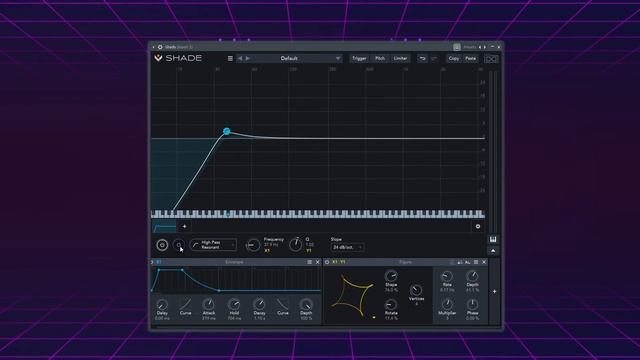The height and width of the screenshot is (360, 640).
Task: Collapse the Envelope modulator chevron
Action: (152, 262)
